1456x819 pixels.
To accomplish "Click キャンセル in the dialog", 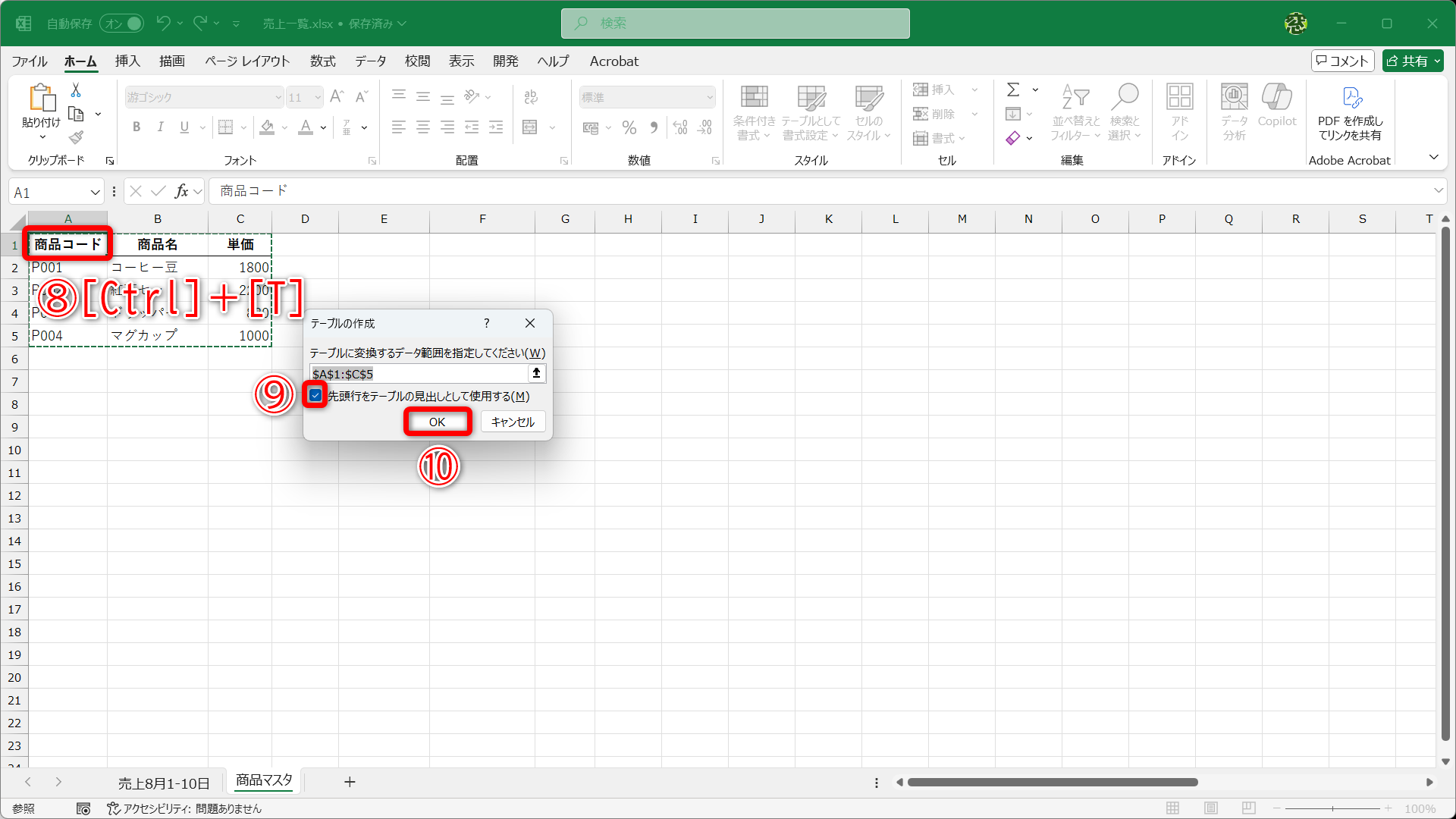I will [513, 422].
